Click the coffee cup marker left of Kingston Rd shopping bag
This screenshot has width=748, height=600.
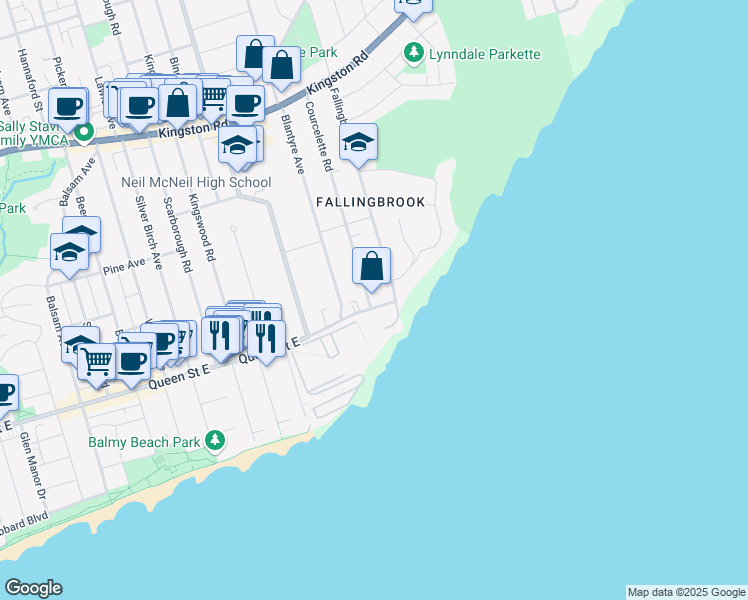[x=139, y=109]
